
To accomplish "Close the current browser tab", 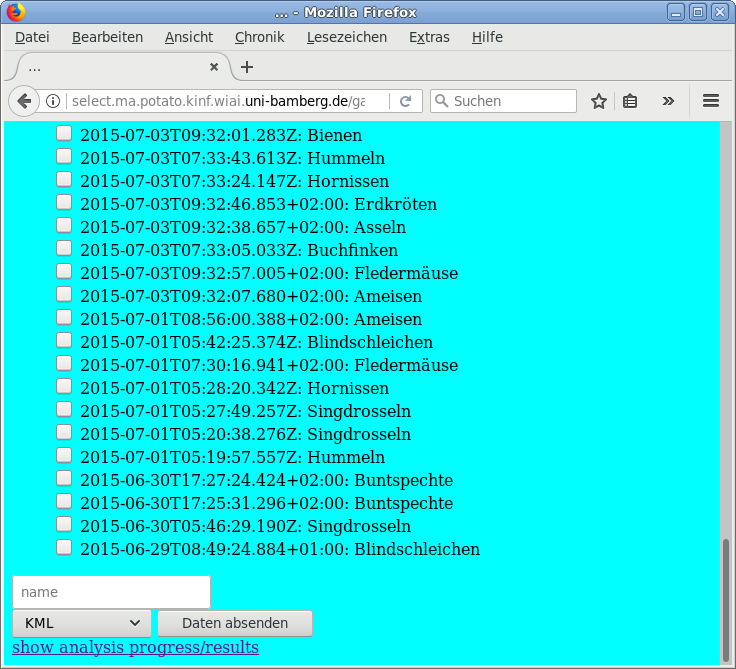I will point(213,67).
